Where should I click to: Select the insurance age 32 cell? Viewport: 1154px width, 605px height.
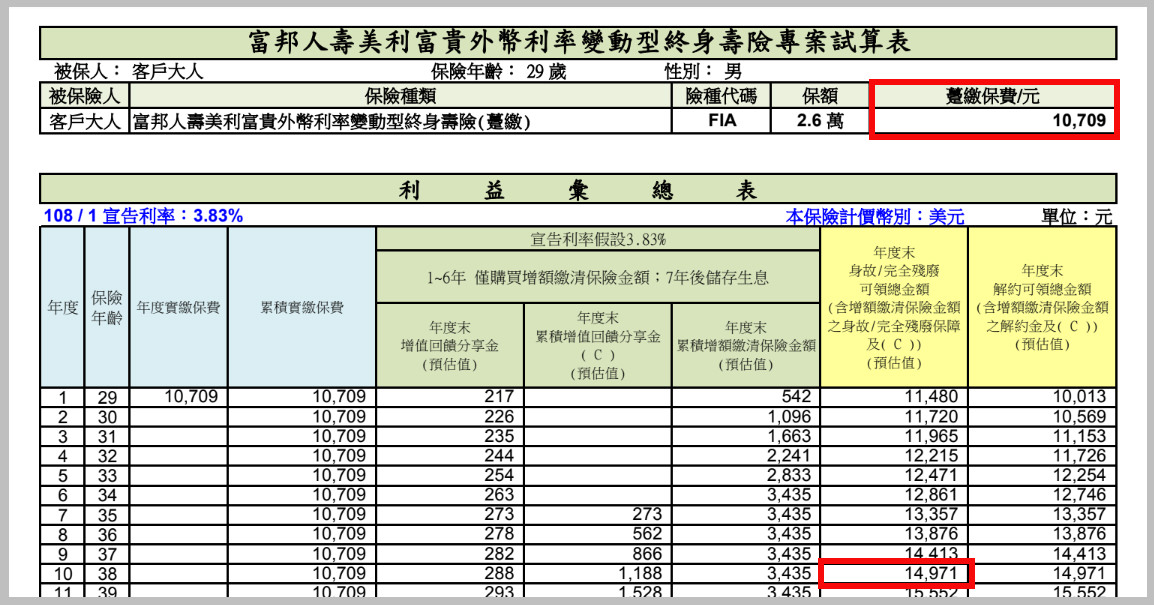point(107,456)
